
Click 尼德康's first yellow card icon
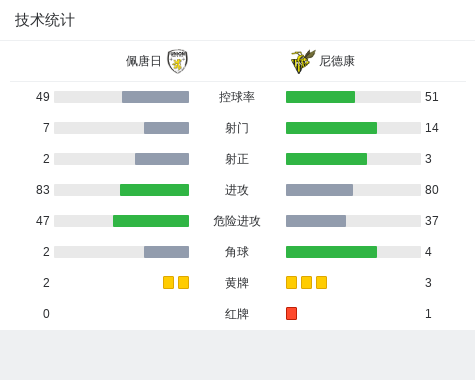pyautogui.click(x=291, y=282)
